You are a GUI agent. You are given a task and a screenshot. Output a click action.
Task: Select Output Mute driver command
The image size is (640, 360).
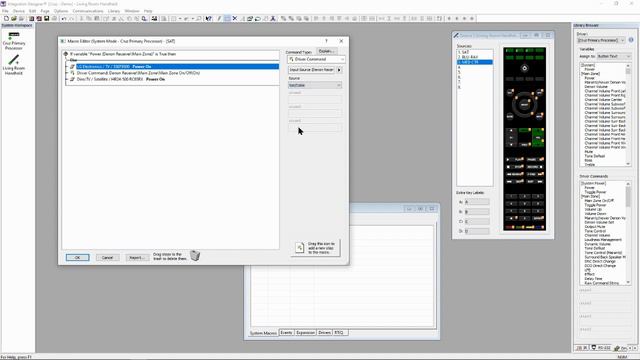tap(595, 227)
